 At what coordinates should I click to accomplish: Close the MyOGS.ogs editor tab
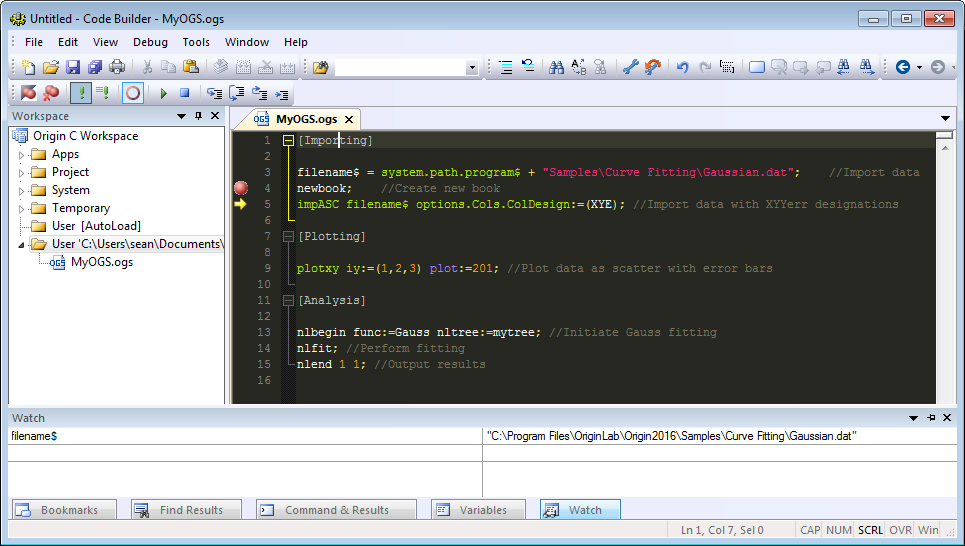pyautogui.click(x=349, y=119)
